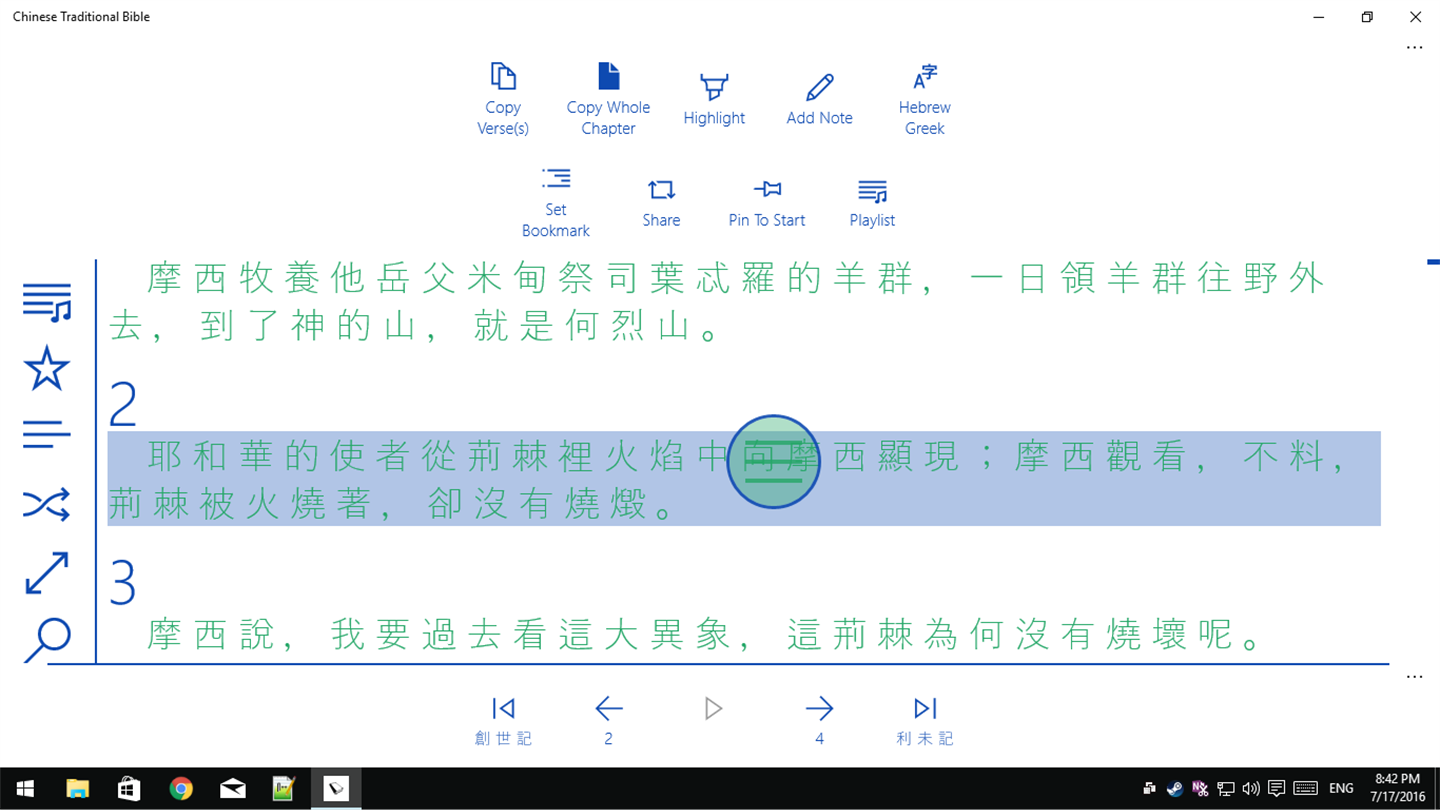Open the notepad app in taskbar
1440x810 pixels.
[284, 789]
